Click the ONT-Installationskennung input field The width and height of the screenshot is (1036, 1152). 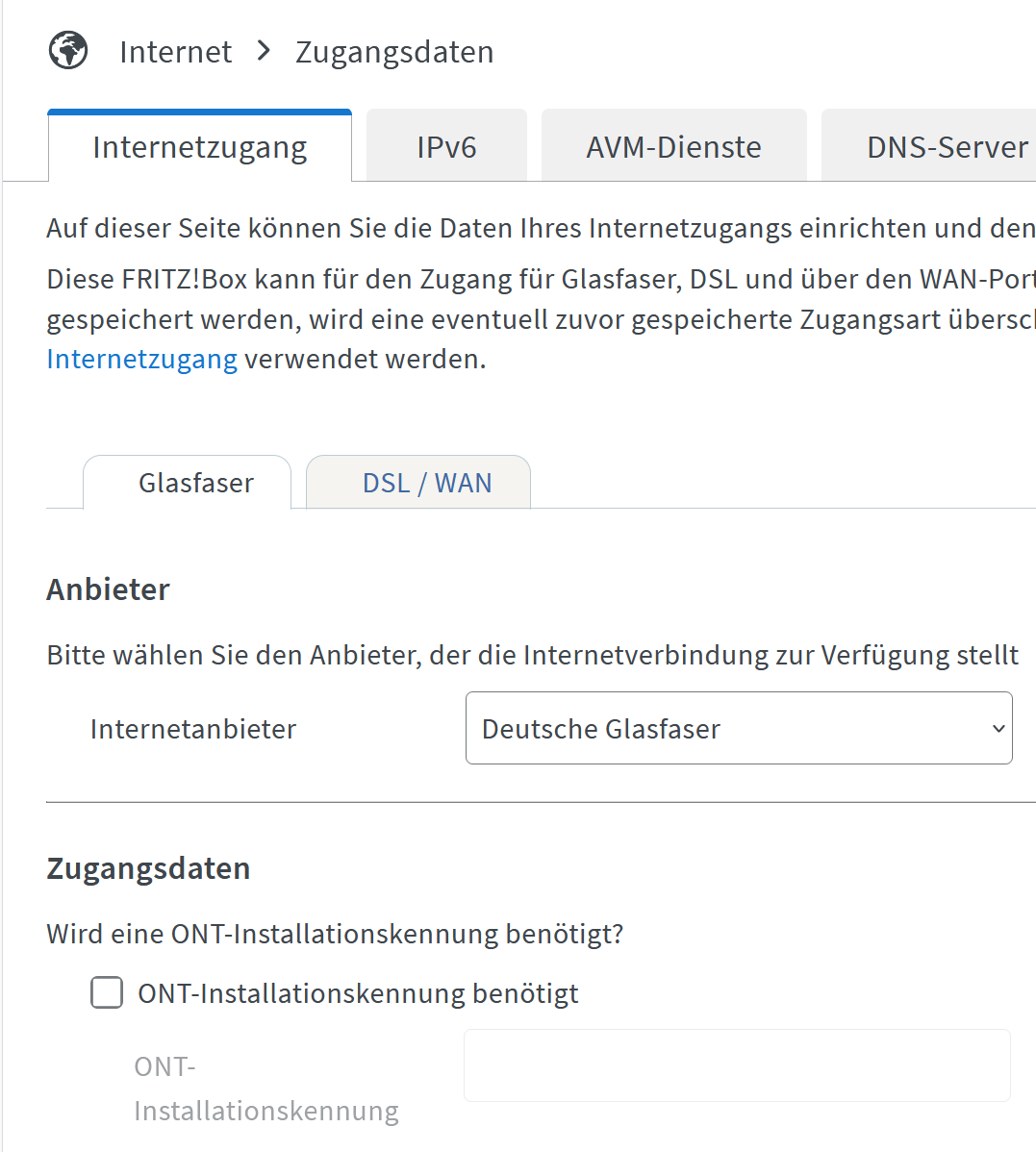(737, 1065)
